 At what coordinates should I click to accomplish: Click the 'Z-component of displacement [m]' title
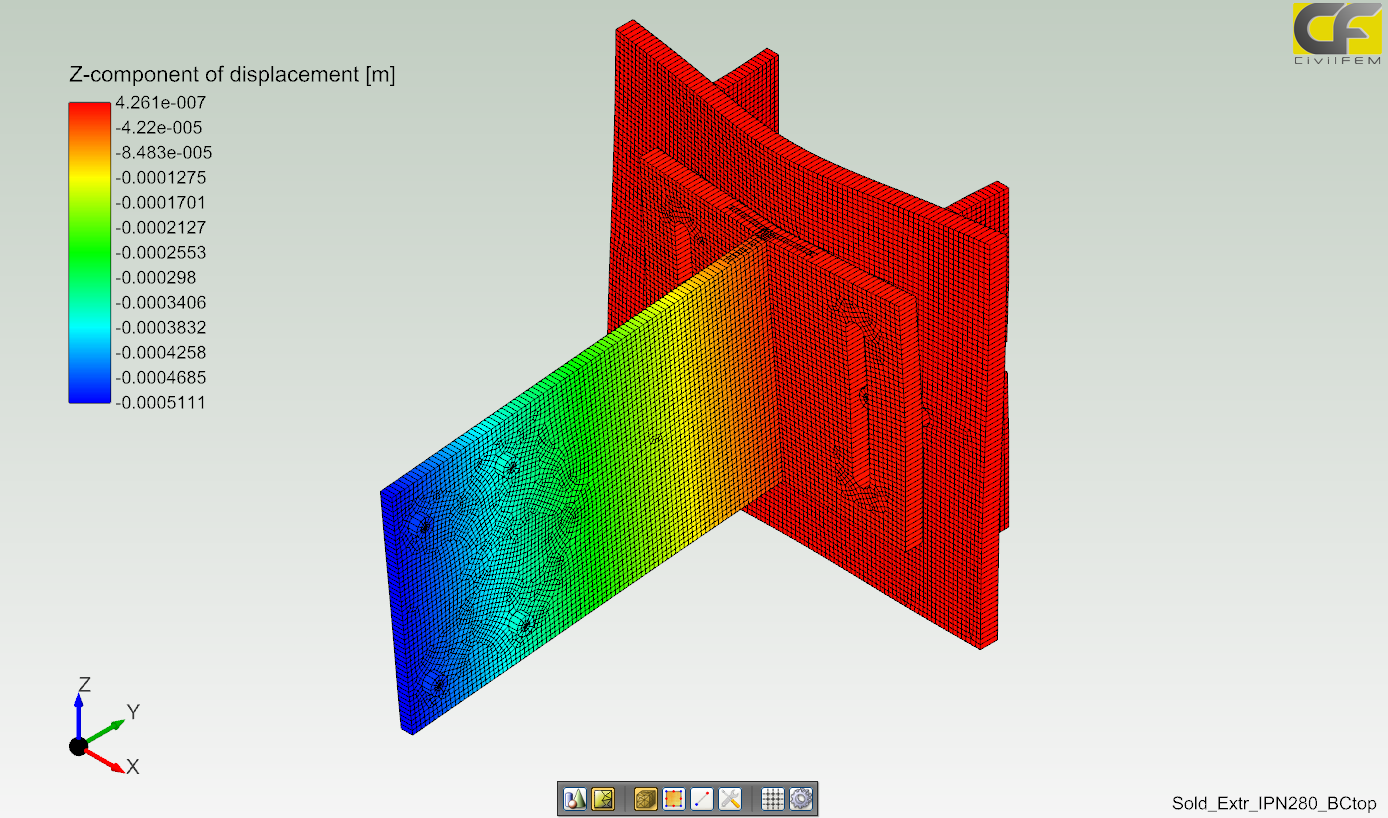(231, 75)
